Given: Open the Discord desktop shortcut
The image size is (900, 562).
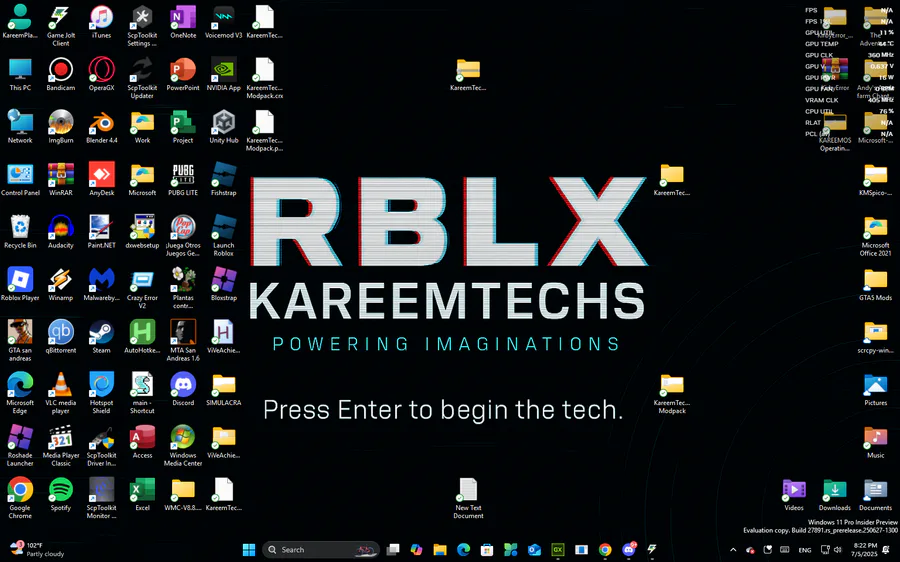Looking at the screenshot, I should tap(183, 389).
